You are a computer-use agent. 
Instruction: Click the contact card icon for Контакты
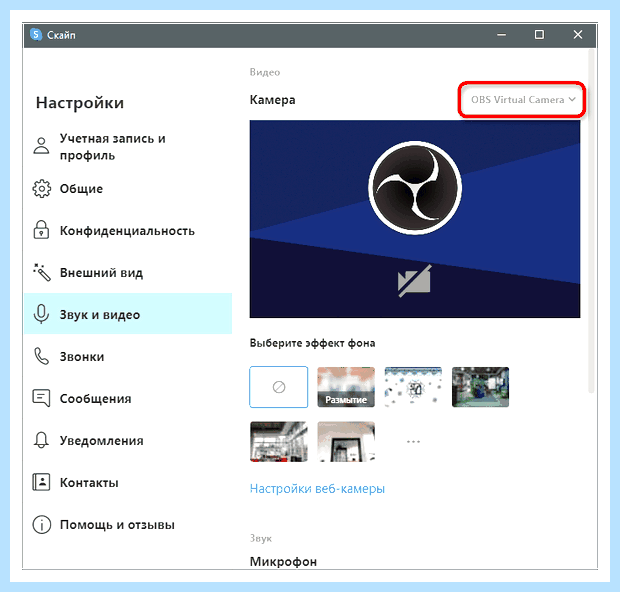coord(41,482)
